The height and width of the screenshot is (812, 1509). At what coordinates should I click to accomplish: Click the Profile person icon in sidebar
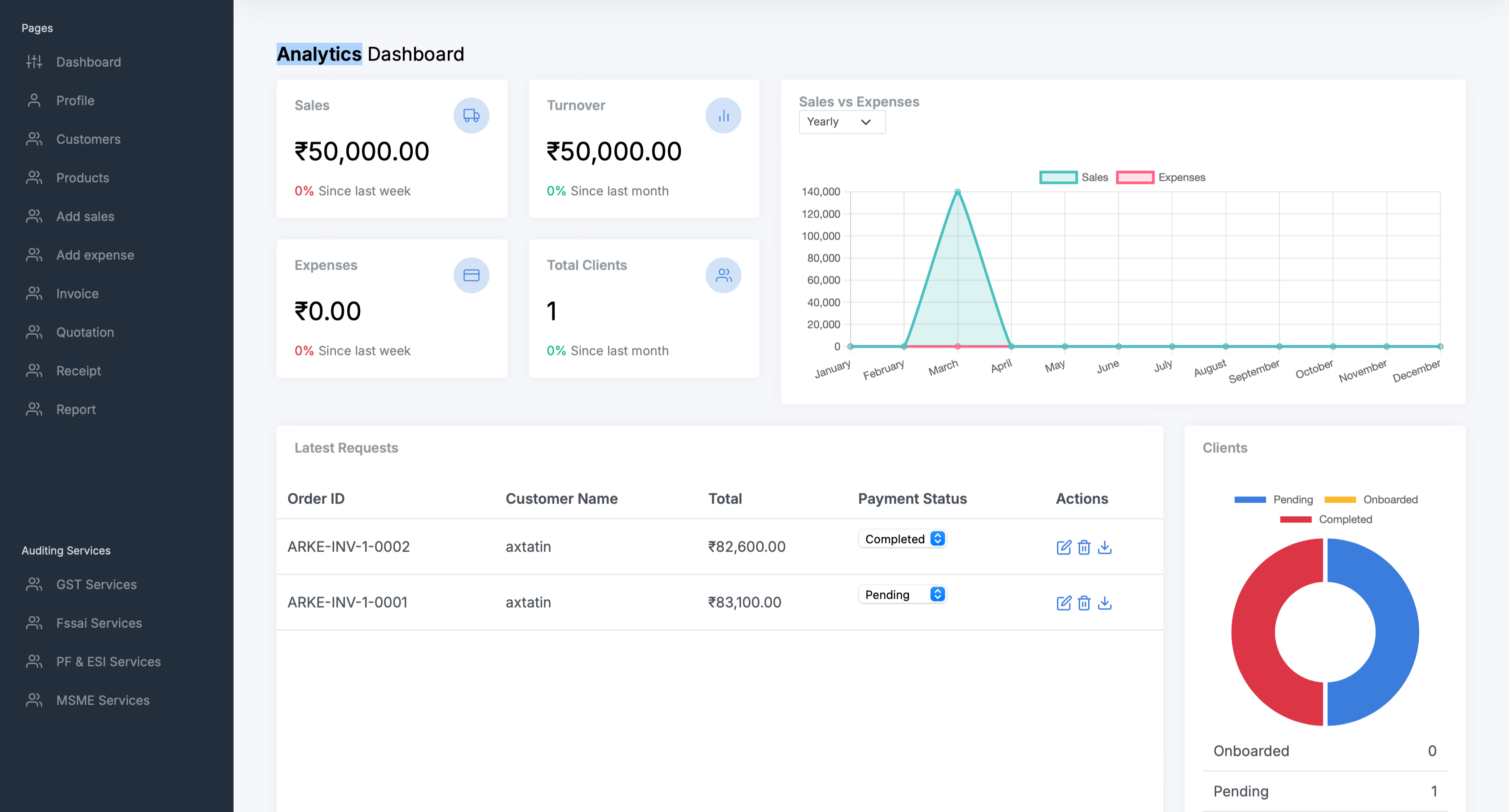(34, 100)
